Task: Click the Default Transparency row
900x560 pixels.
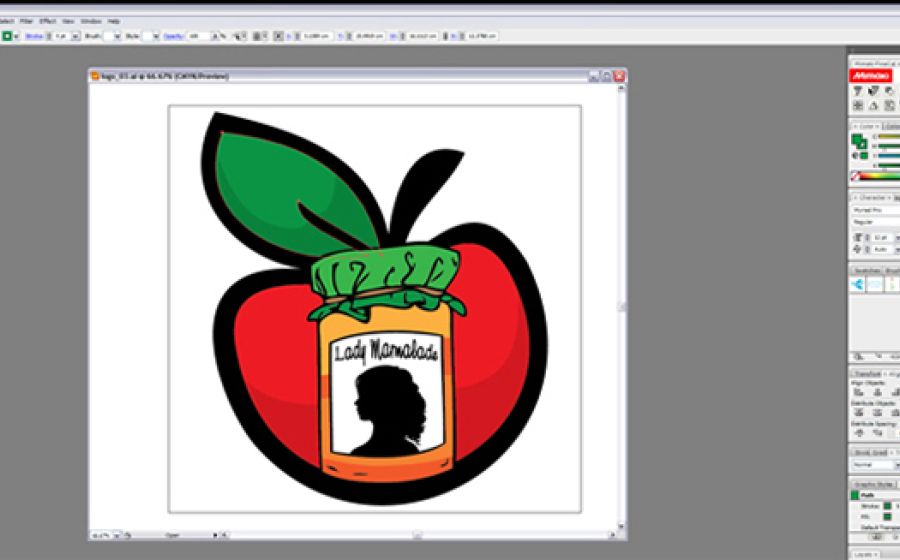Action: [x=880, y=527]
